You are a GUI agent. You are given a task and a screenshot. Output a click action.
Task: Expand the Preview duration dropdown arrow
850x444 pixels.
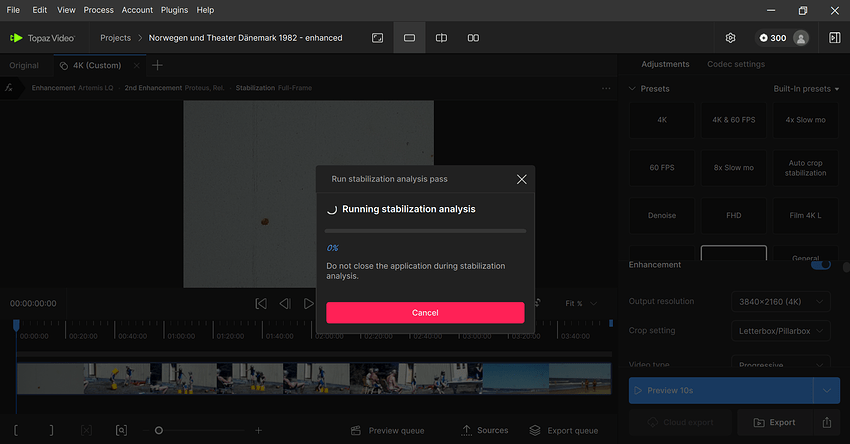(827, 390)
